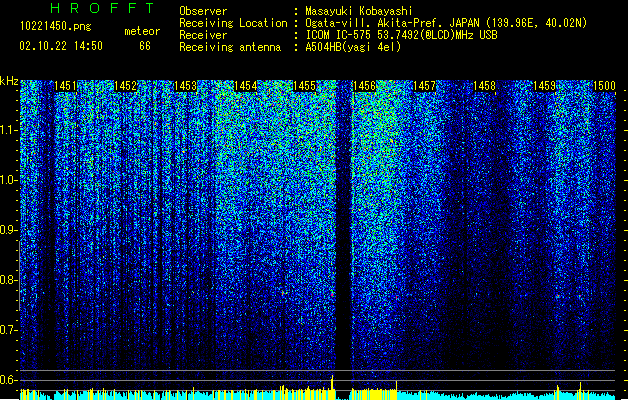Click the tall yellow peak just before the dark gap
Screen dimensions: 629x400
(x=332, y=387)
